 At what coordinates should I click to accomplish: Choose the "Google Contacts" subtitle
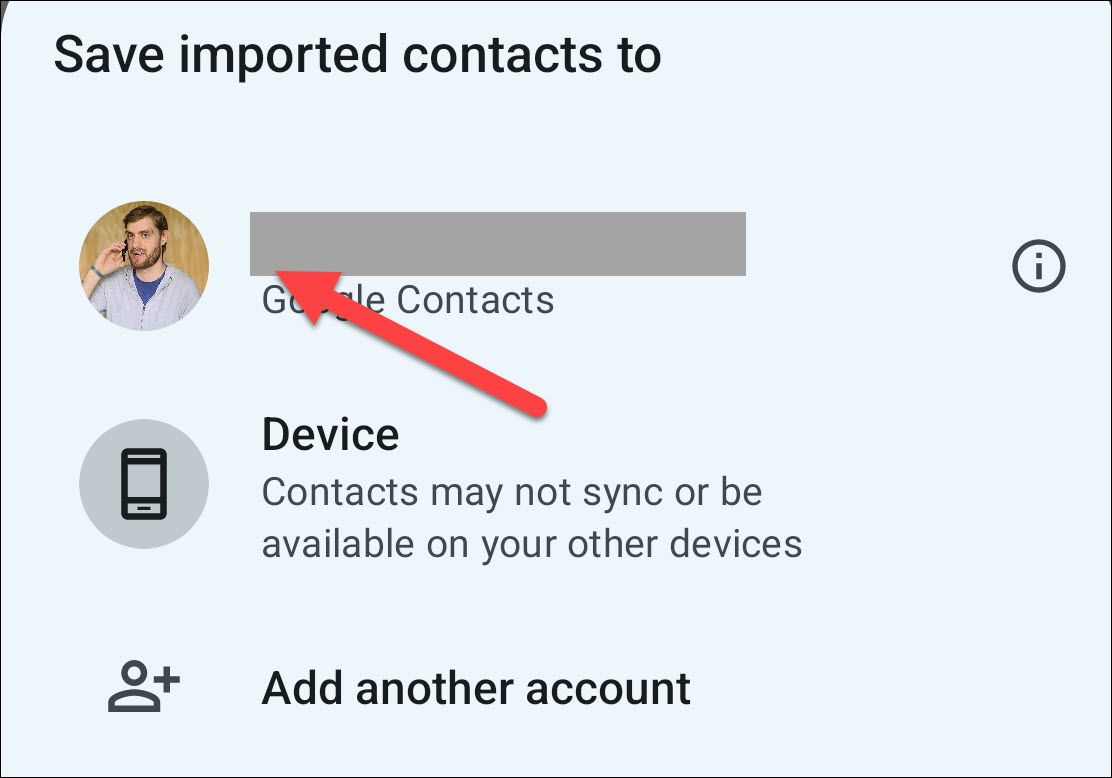tap(408, 300)
